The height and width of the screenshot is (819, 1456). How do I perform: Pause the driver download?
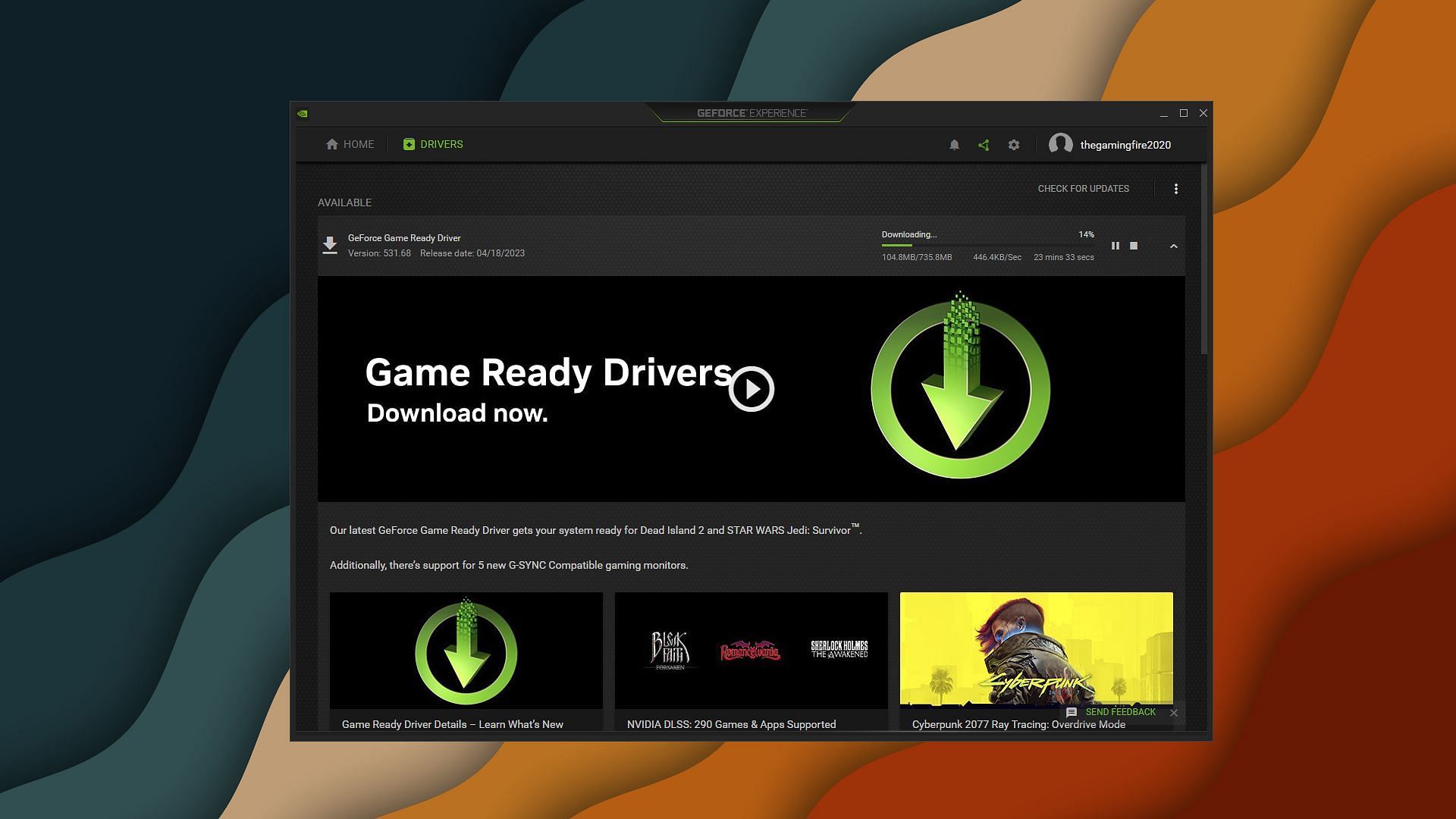click(x=1116, y=246)
